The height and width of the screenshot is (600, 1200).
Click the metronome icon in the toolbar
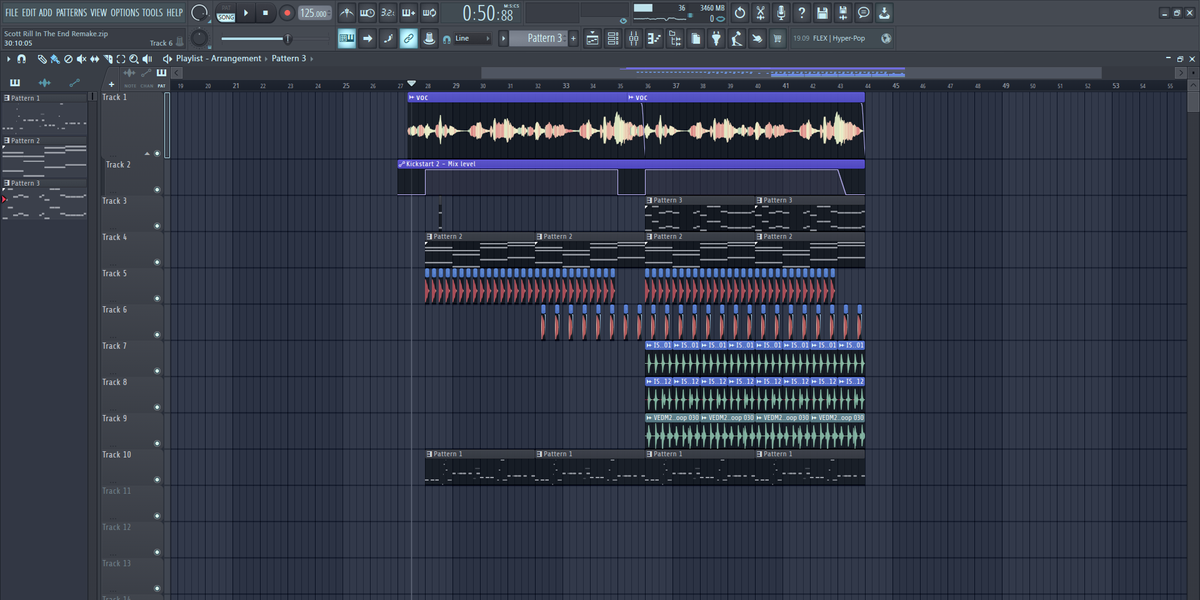click(x=346, y=13)
